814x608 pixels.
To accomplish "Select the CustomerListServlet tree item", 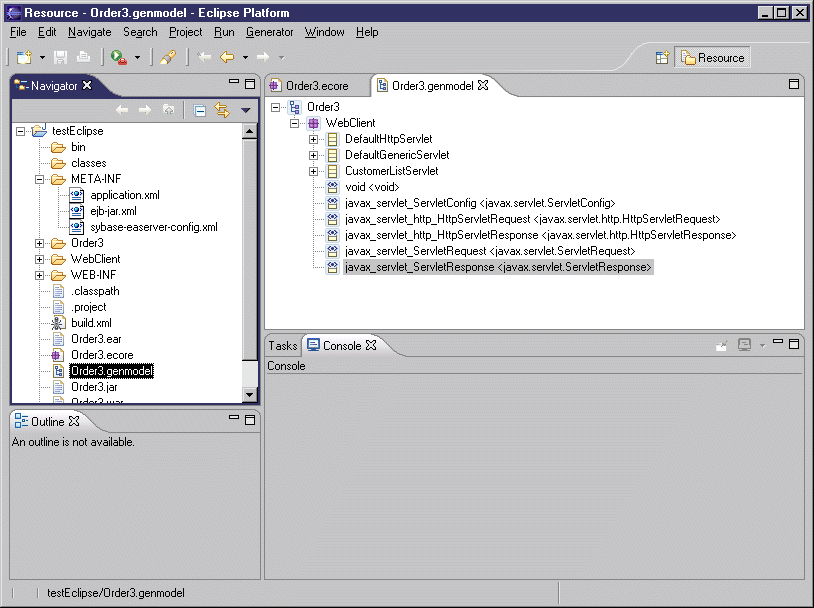I will coord(391,171).
